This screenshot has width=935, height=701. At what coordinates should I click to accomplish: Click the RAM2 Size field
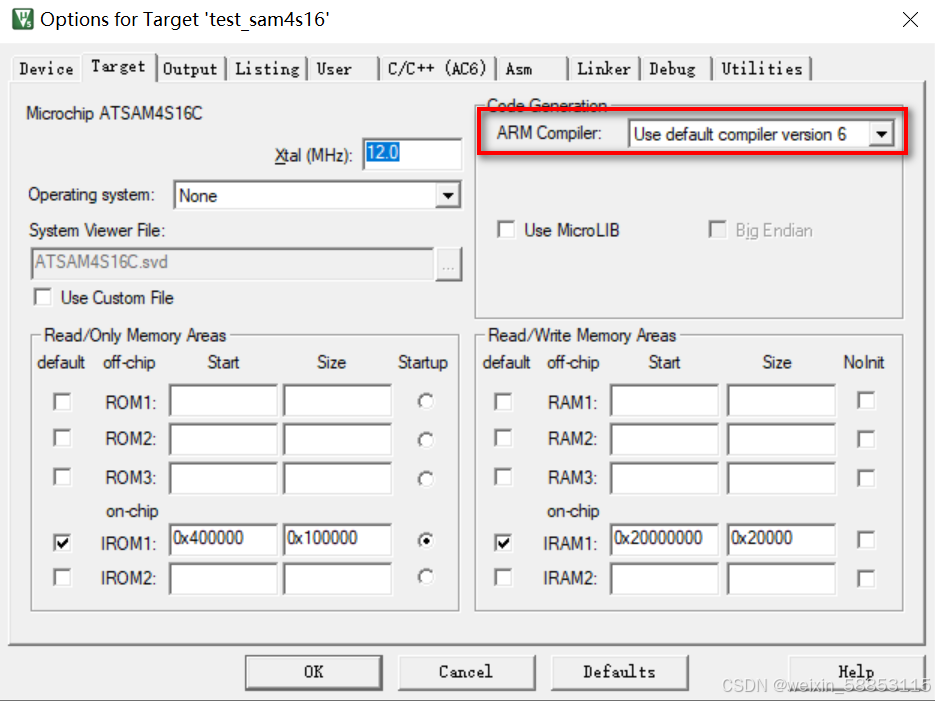[x=781, y=439]
